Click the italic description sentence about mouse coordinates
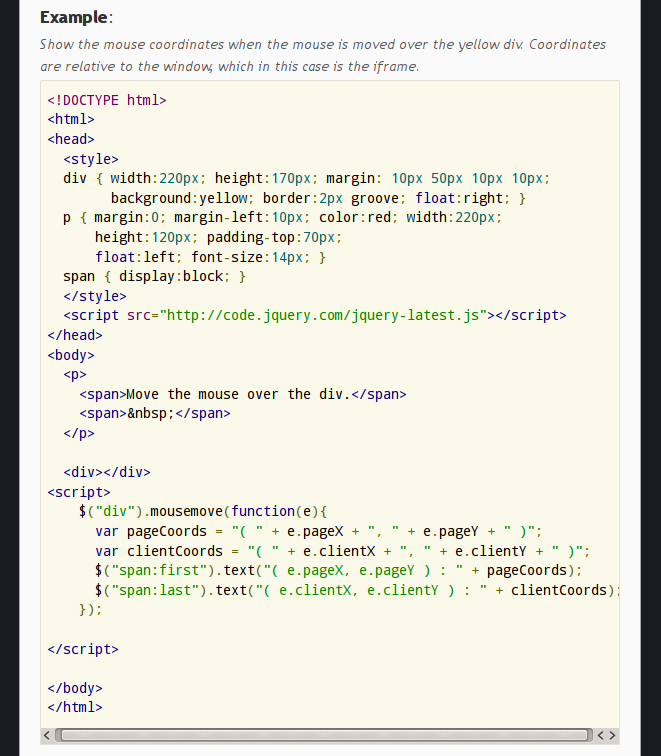The height and width of the screenshot is (756, 661). 323,55
